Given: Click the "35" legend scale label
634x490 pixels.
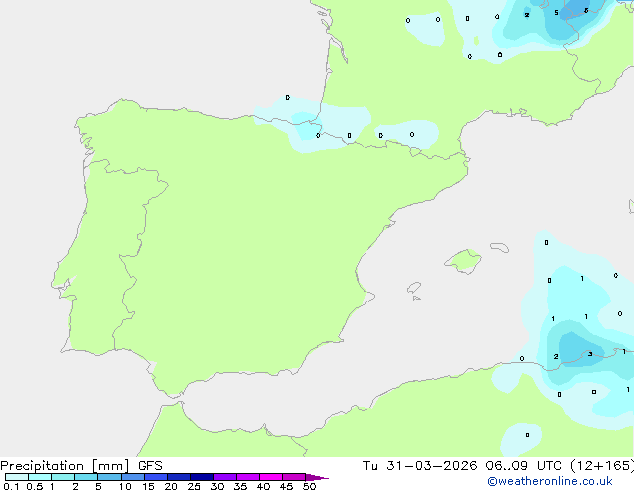Looking at the screenshot, I should pos(240,486).
